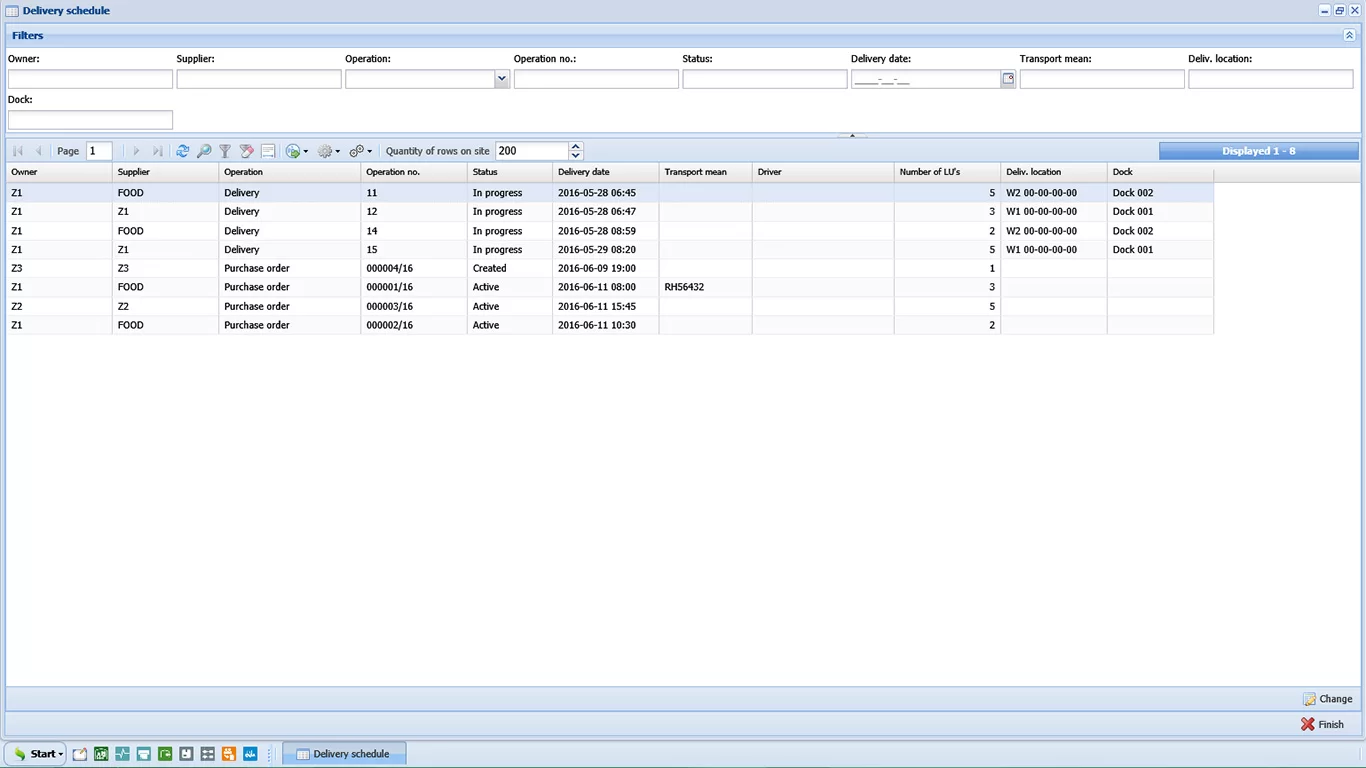Viewport: 1366px width, 768px height.
Task: Click delivery date 2016-05-28 08:59
Action: click(x=606, y=231)
